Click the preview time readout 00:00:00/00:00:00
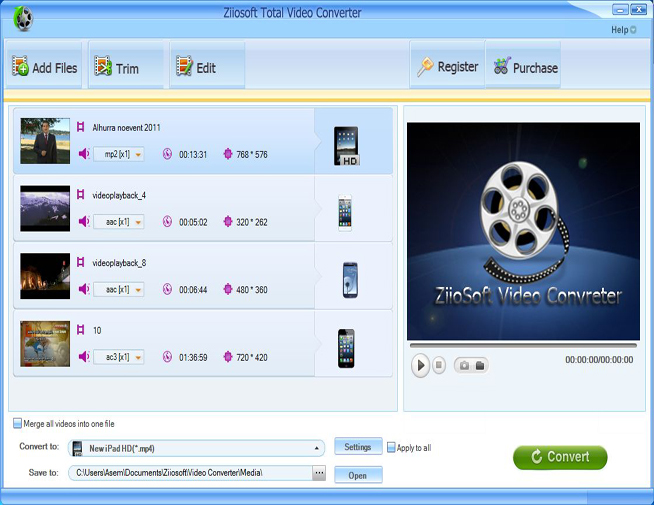The height and width of the screenshot is (505, 654). [599, 360]
